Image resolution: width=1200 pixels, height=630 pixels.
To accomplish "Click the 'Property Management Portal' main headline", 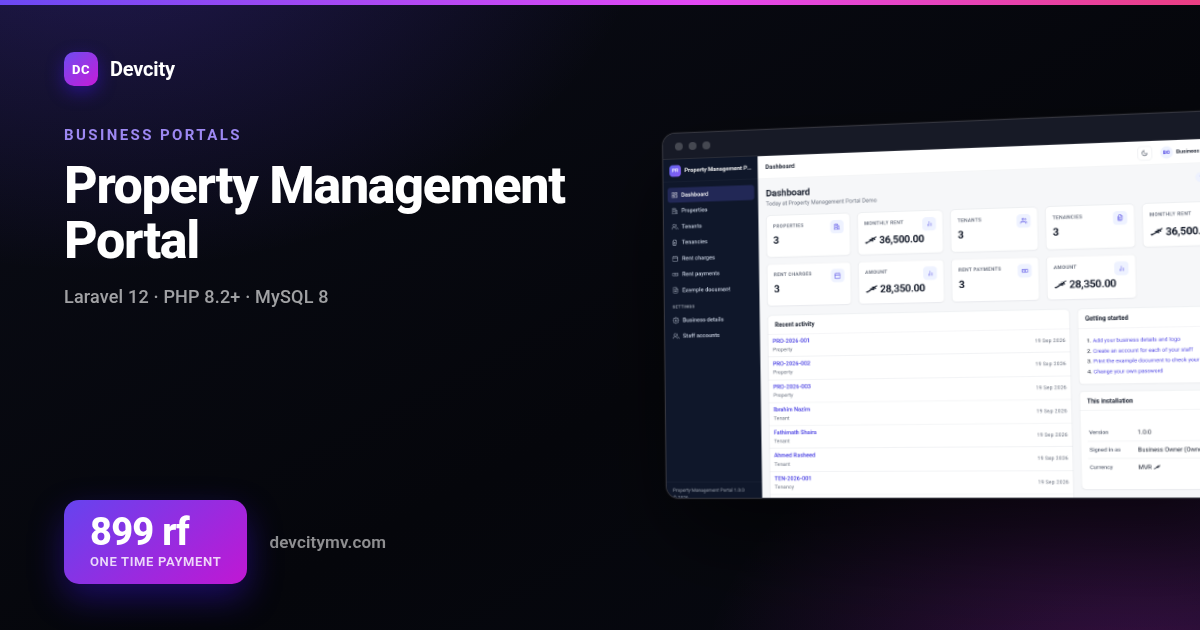I will pos(315,213).
